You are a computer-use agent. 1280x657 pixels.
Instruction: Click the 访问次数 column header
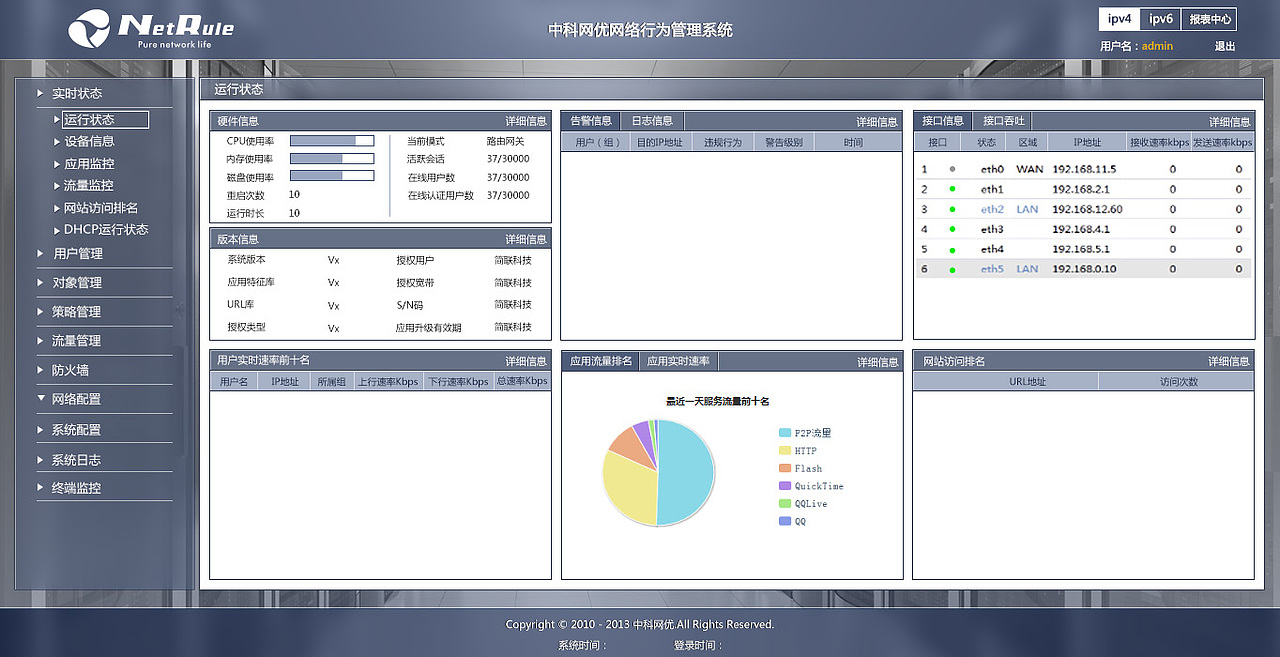point(1176,382)
